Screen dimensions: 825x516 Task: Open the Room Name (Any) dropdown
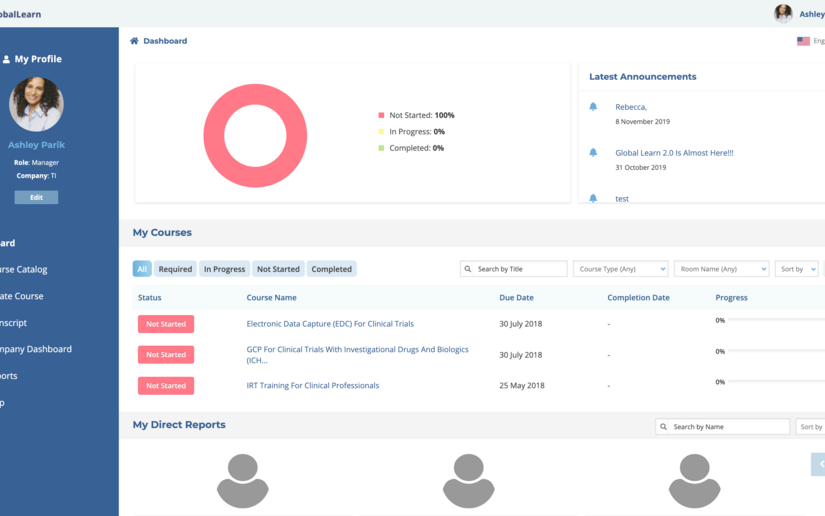[721, 269]
